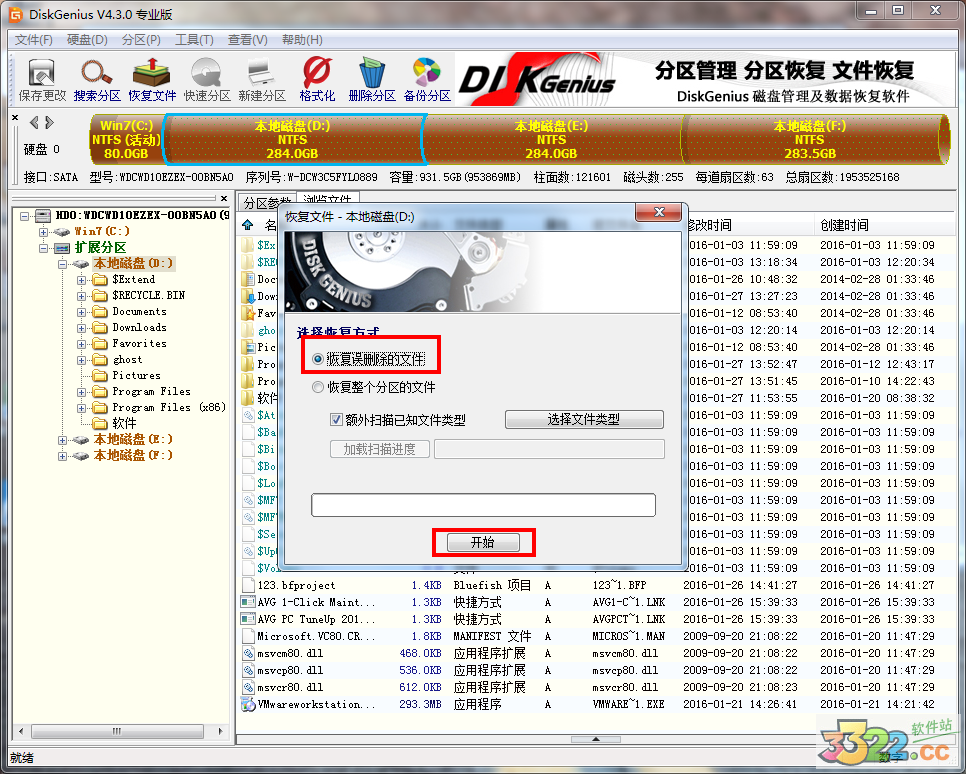The width and height of the screenshot is (966, 774).
Task: Open the 备份分区 backup partition tool
Action: click(x=427, y=79)
